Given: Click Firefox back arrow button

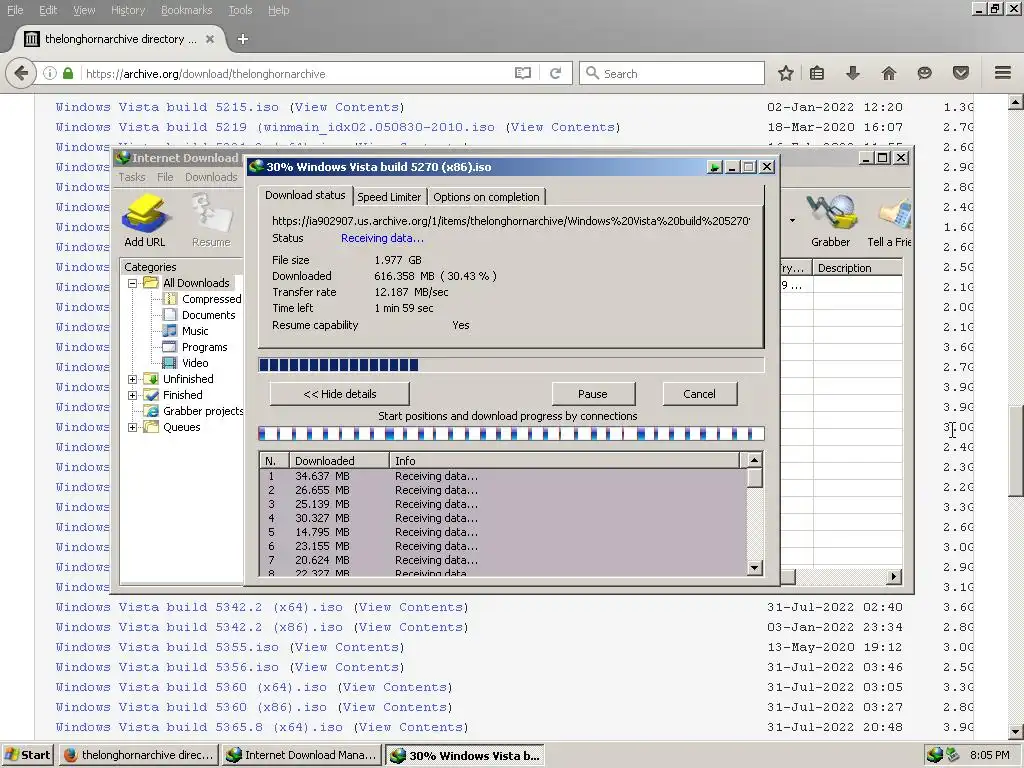Looking at the screenshot, I should click(21, 73).
